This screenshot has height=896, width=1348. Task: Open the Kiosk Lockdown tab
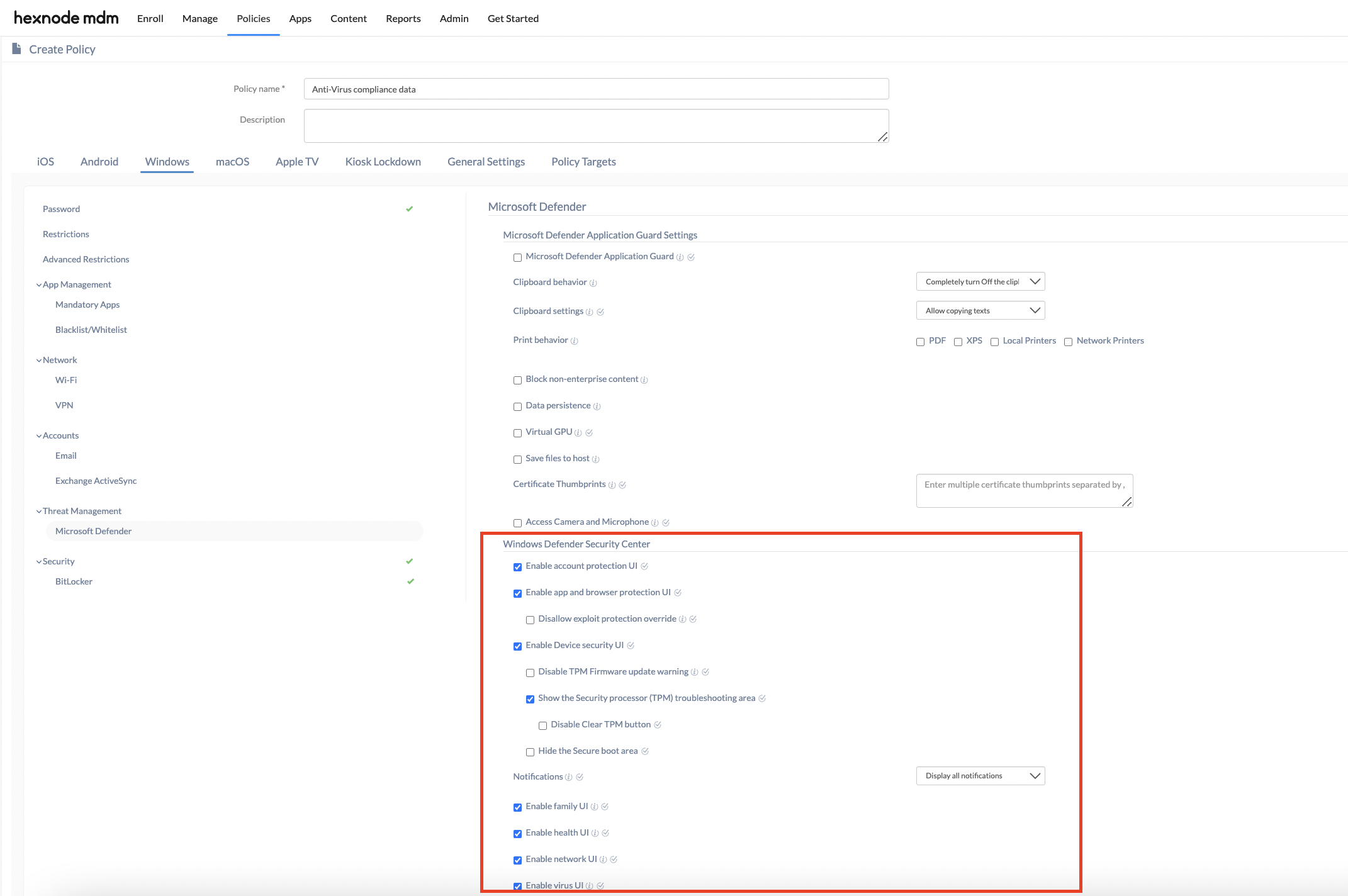[383, 162]
